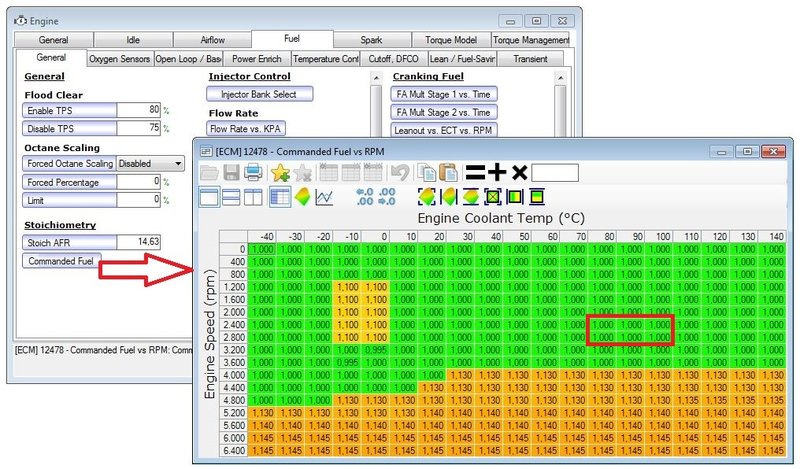The height and width of the screenshot is (469, 800).
Task: Click the plus (add value) icon
Action: (497, 173)
